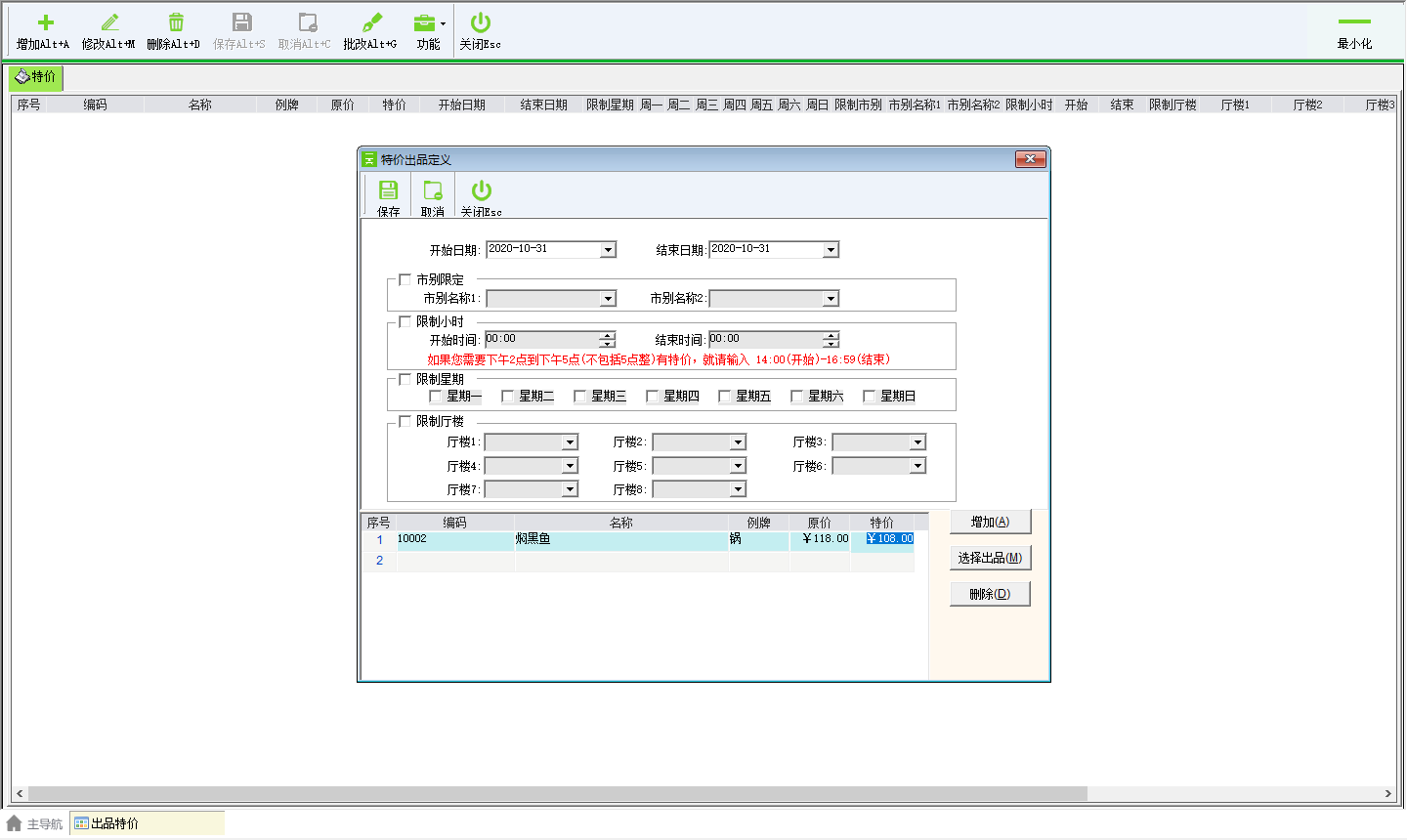The width and height of the screenshot is (1407, 840).
Task: Click the 取消 cancel icon in dialog
Action: [433, 190]
